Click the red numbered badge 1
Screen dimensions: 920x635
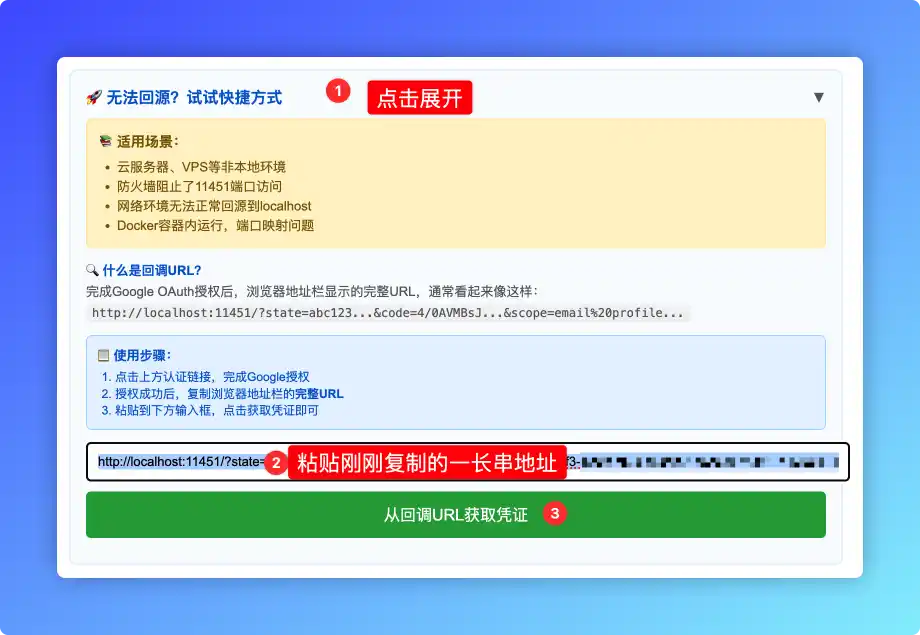click(x=338, y=90)
